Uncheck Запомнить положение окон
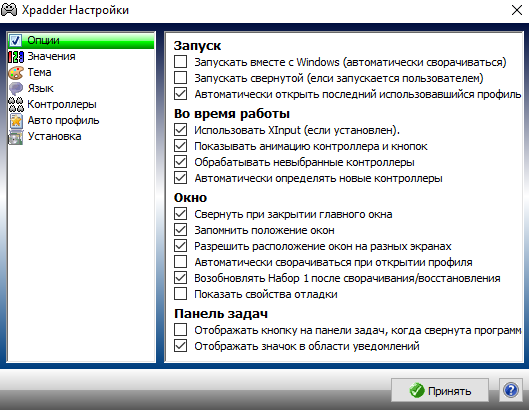Screen dimensions: 529x410 pyautogui.click(x=180, y=230)
